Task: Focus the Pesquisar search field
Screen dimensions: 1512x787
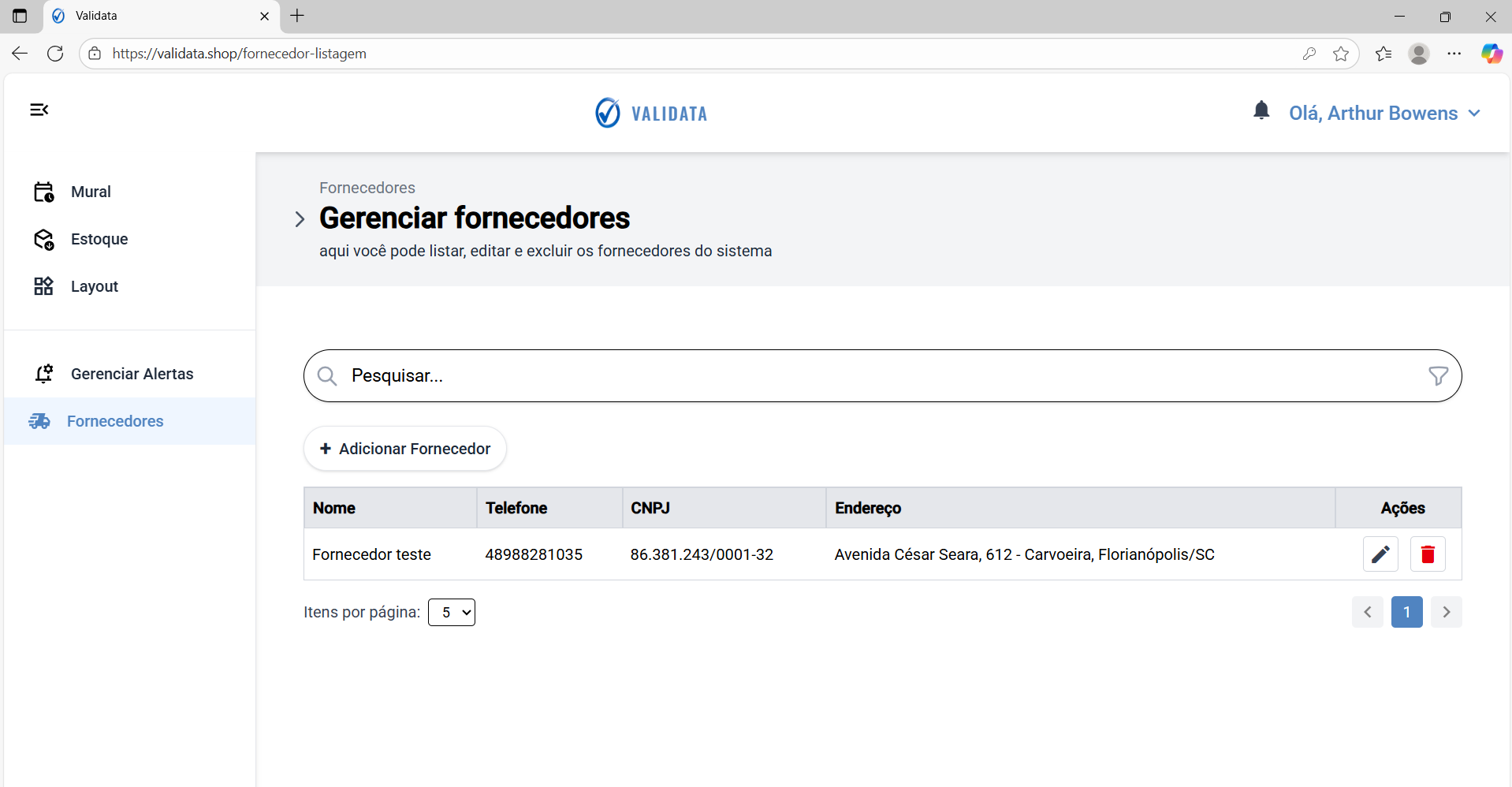Action: (x=867, y=376)
